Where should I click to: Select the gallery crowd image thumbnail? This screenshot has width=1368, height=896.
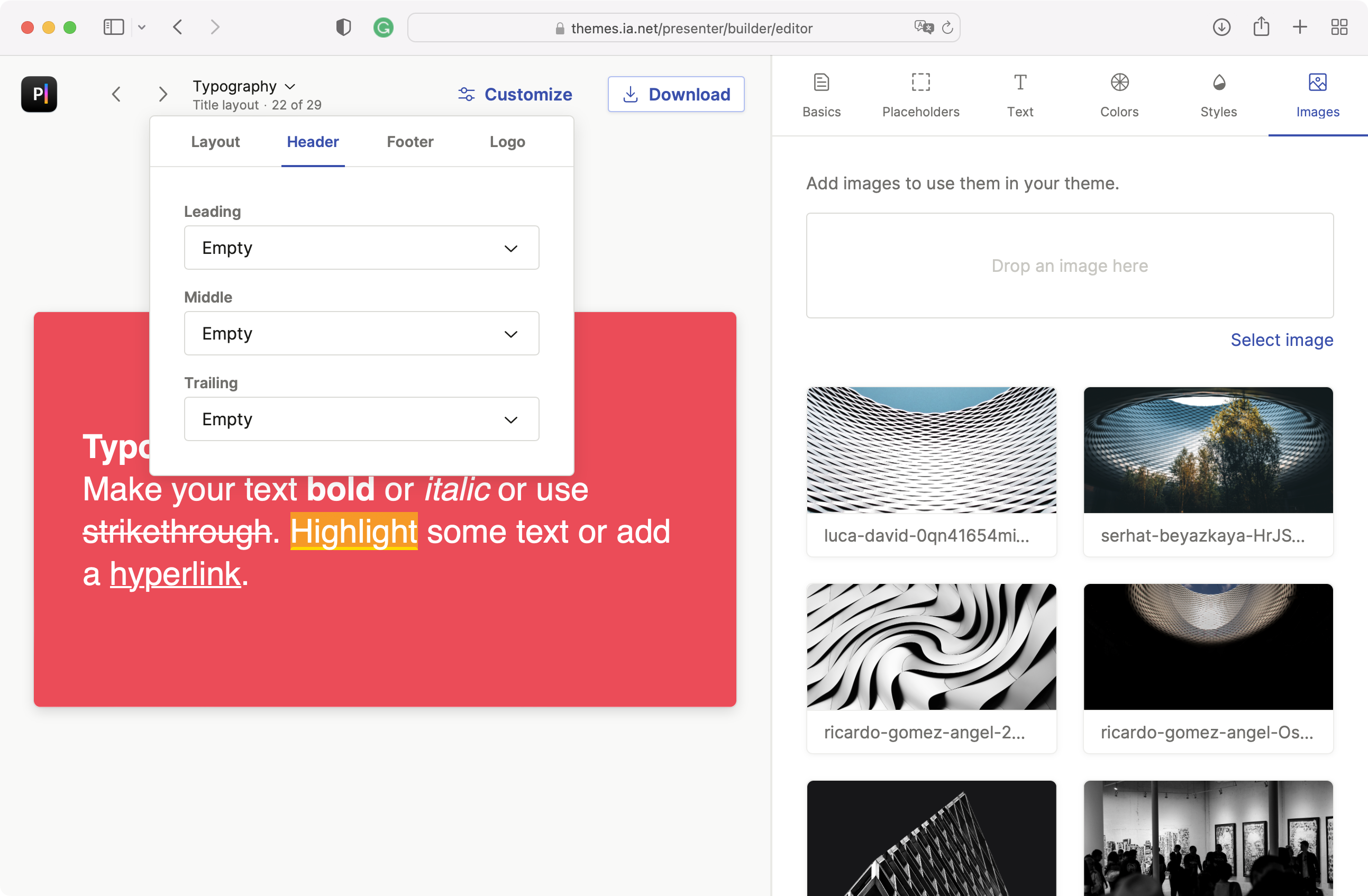point(1208,838)
